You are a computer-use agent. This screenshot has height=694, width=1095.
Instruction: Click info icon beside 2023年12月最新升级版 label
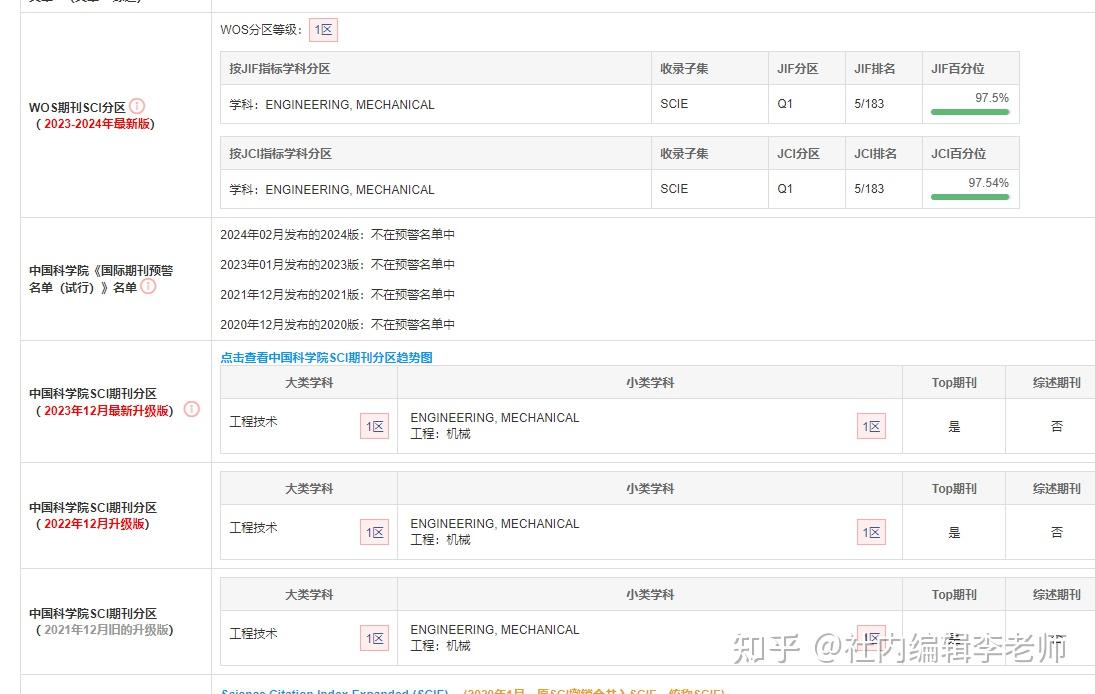[191, 409]
